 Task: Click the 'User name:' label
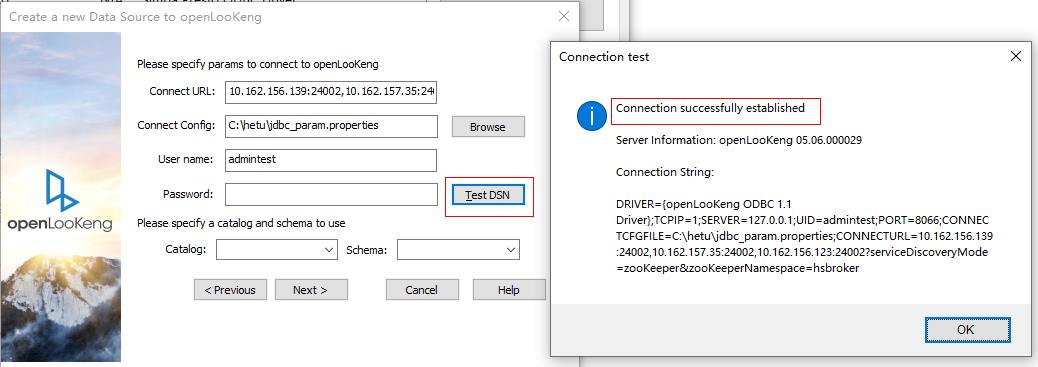click(x=185, y=160)
